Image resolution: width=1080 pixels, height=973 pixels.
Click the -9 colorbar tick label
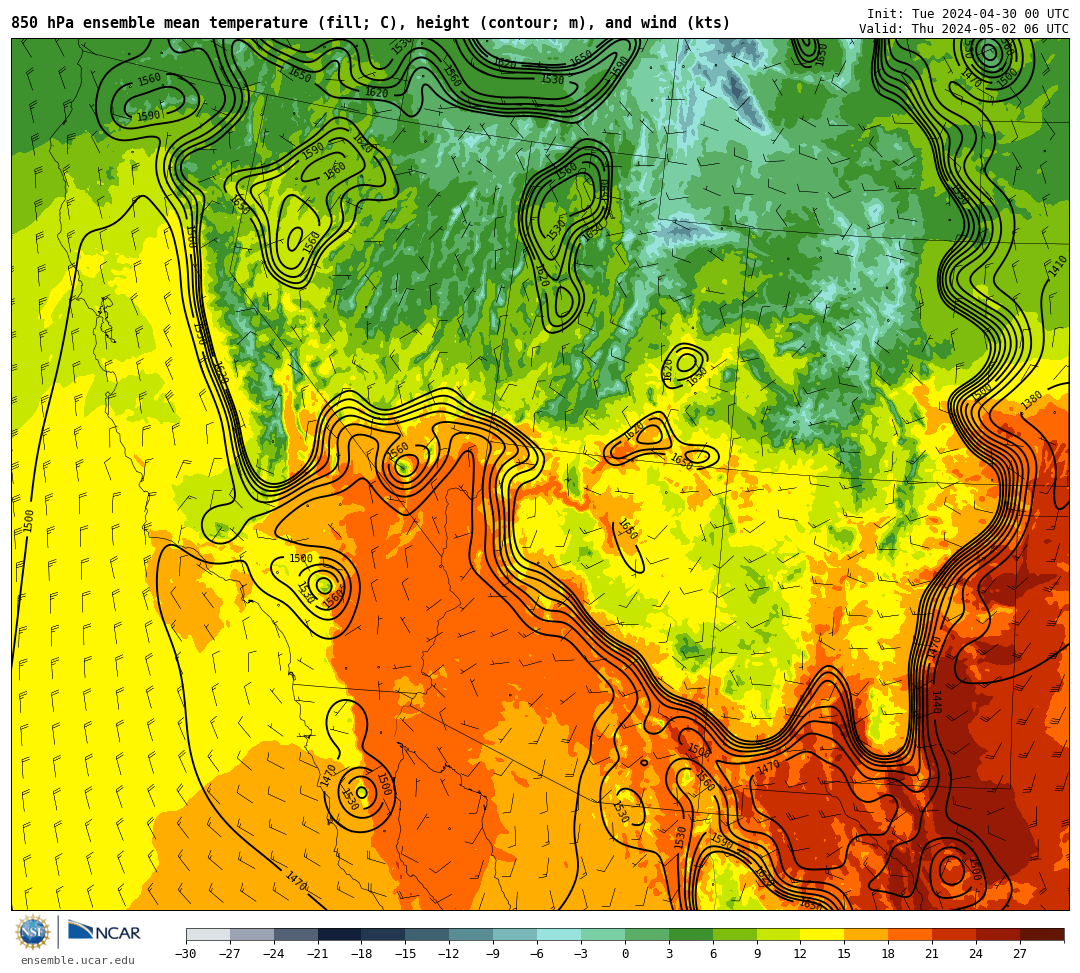click(x=492, y=954)
